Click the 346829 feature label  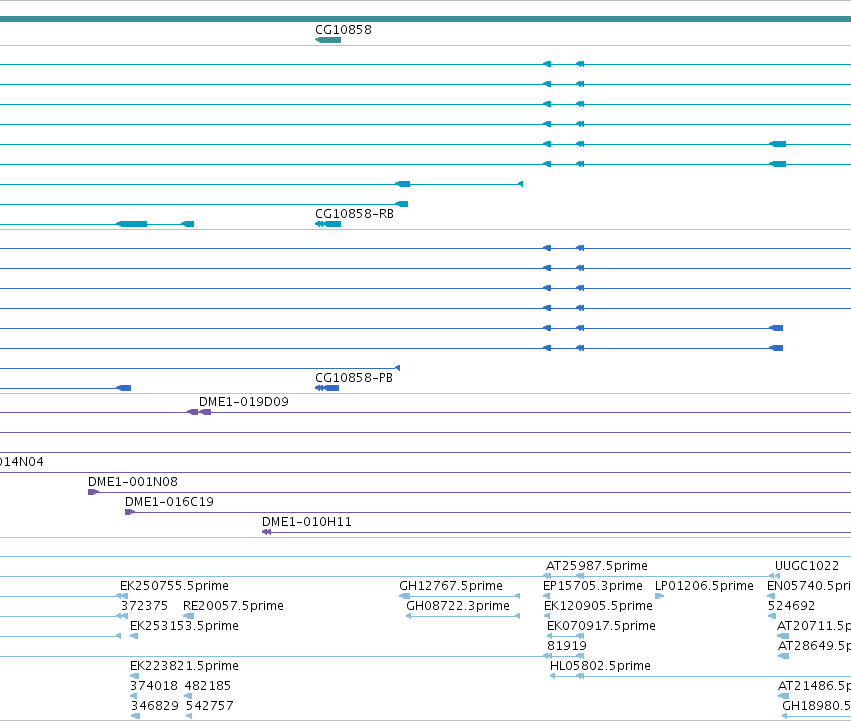tap(155, 706)
